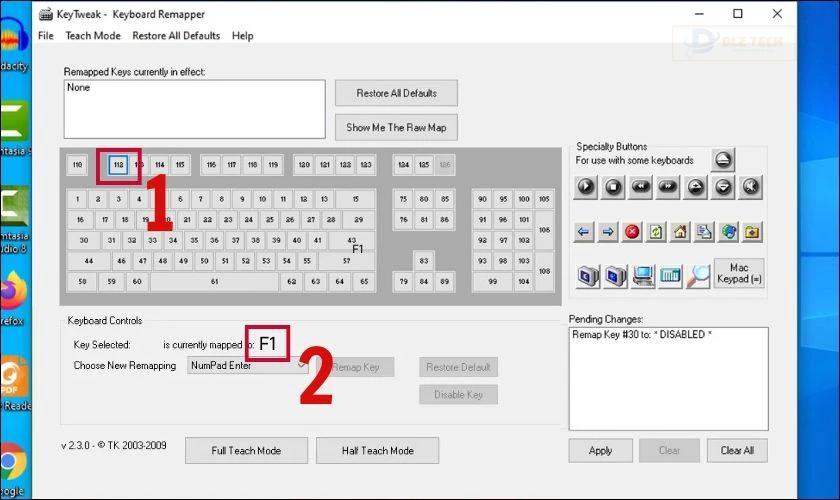Select numpad key 90

tap(482, 199)
